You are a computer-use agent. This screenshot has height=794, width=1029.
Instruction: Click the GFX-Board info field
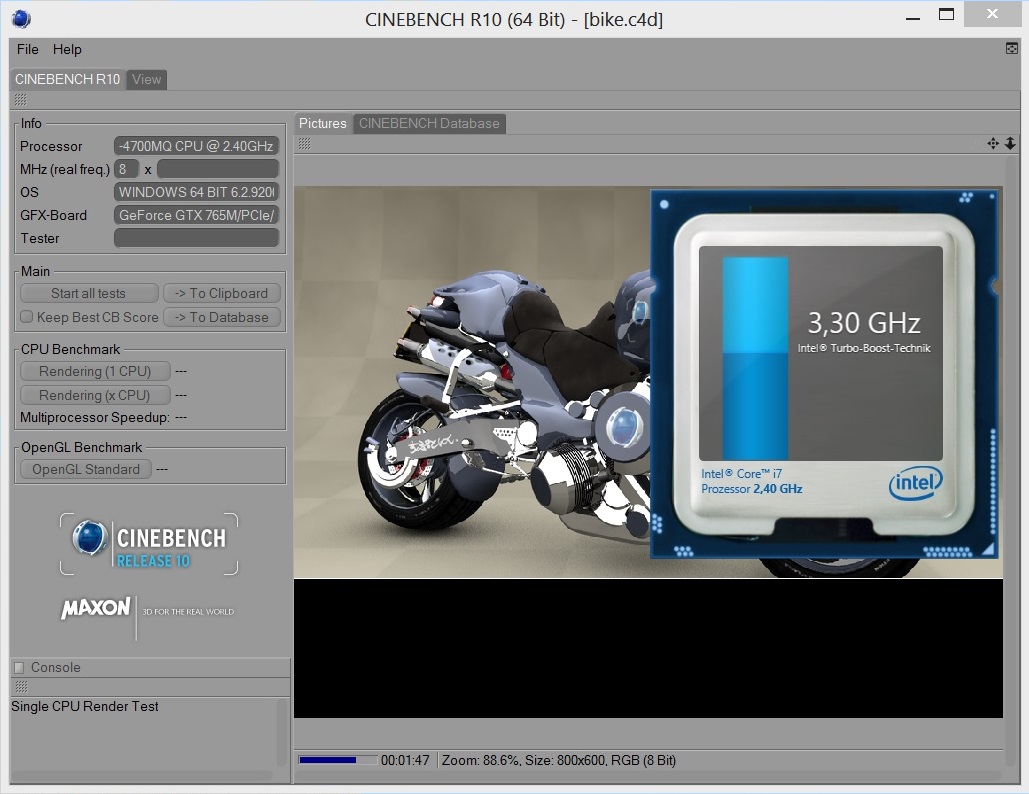(x=196, y=215)
